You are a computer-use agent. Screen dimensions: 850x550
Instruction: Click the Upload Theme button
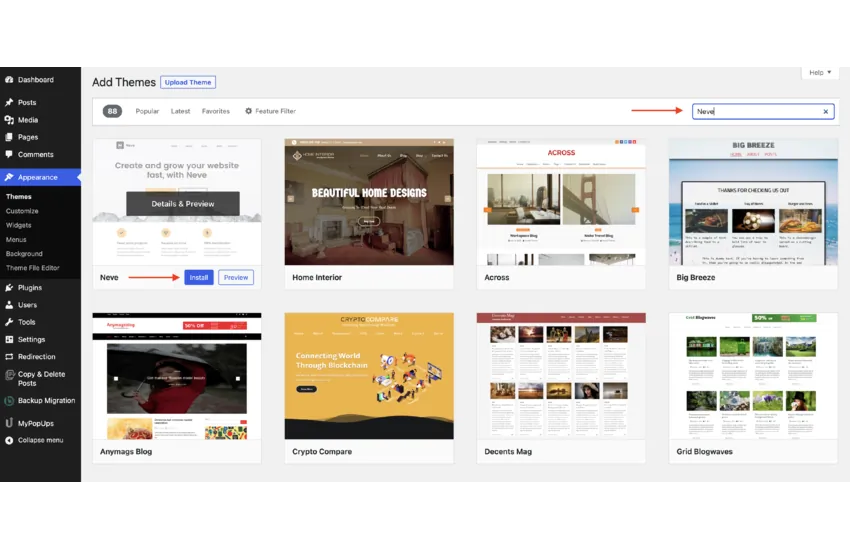pyautogui.click(x=188, y=82)
